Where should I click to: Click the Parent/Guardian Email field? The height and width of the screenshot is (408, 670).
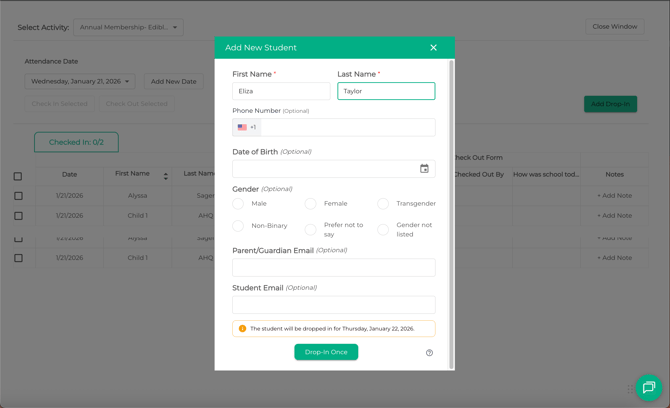pos(333,268)
